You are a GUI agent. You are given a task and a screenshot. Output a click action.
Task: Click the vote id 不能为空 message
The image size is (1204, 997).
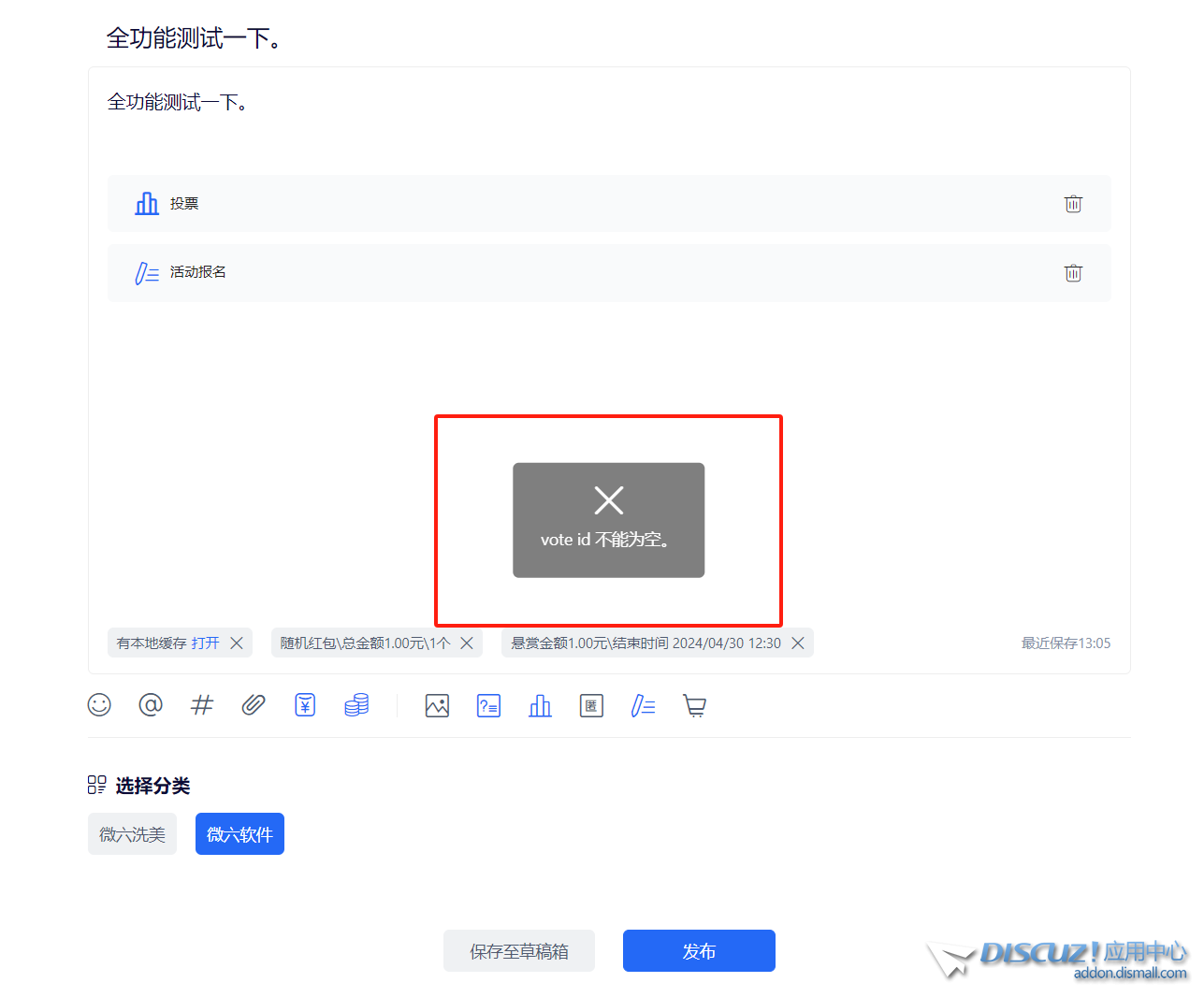pos(605,540)
